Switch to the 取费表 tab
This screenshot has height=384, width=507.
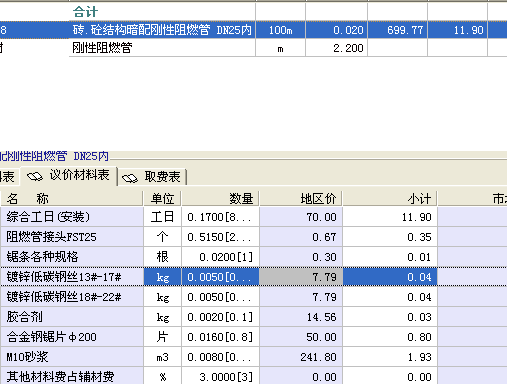click(152, 177)
